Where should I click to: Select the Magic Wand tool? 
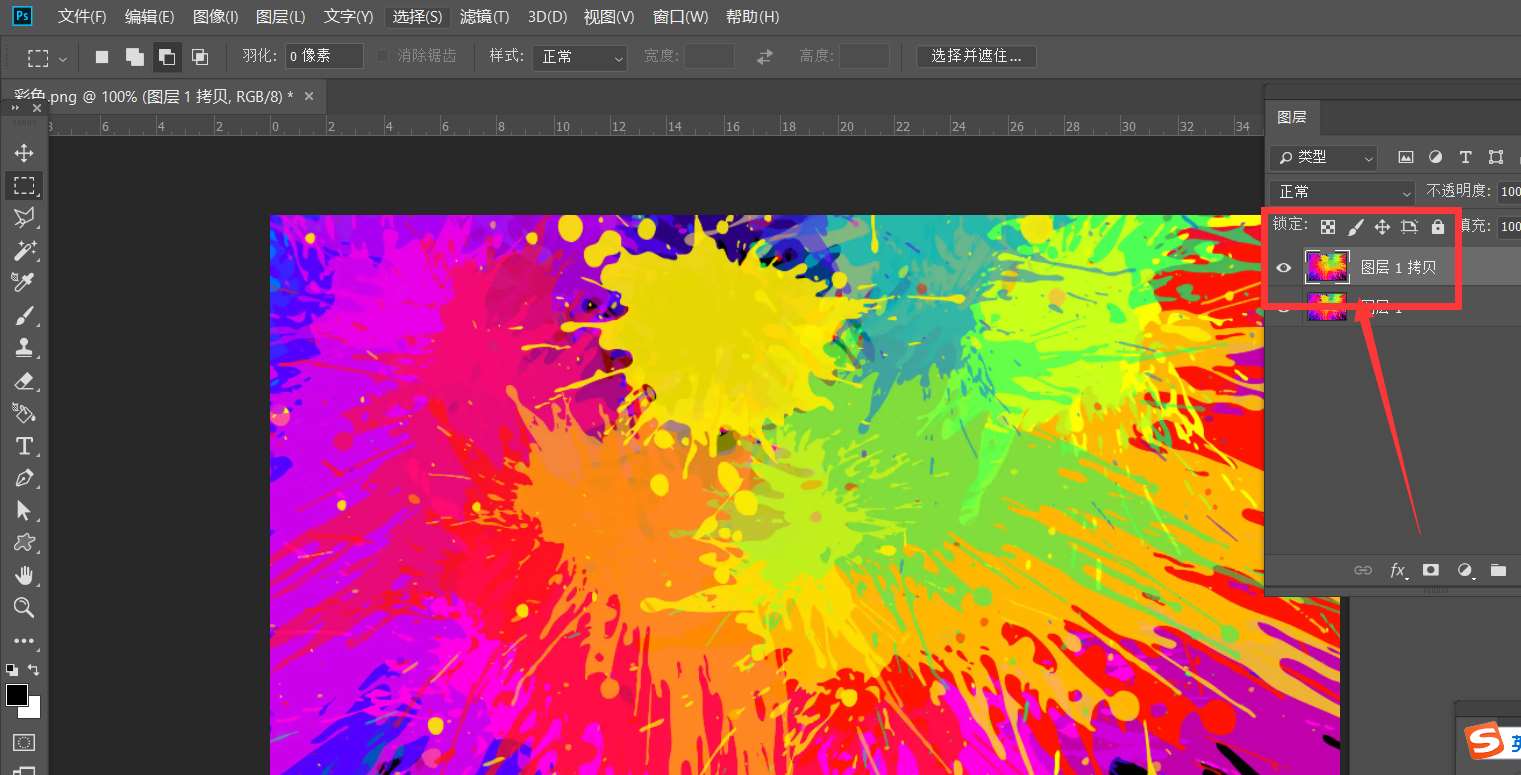24,250
